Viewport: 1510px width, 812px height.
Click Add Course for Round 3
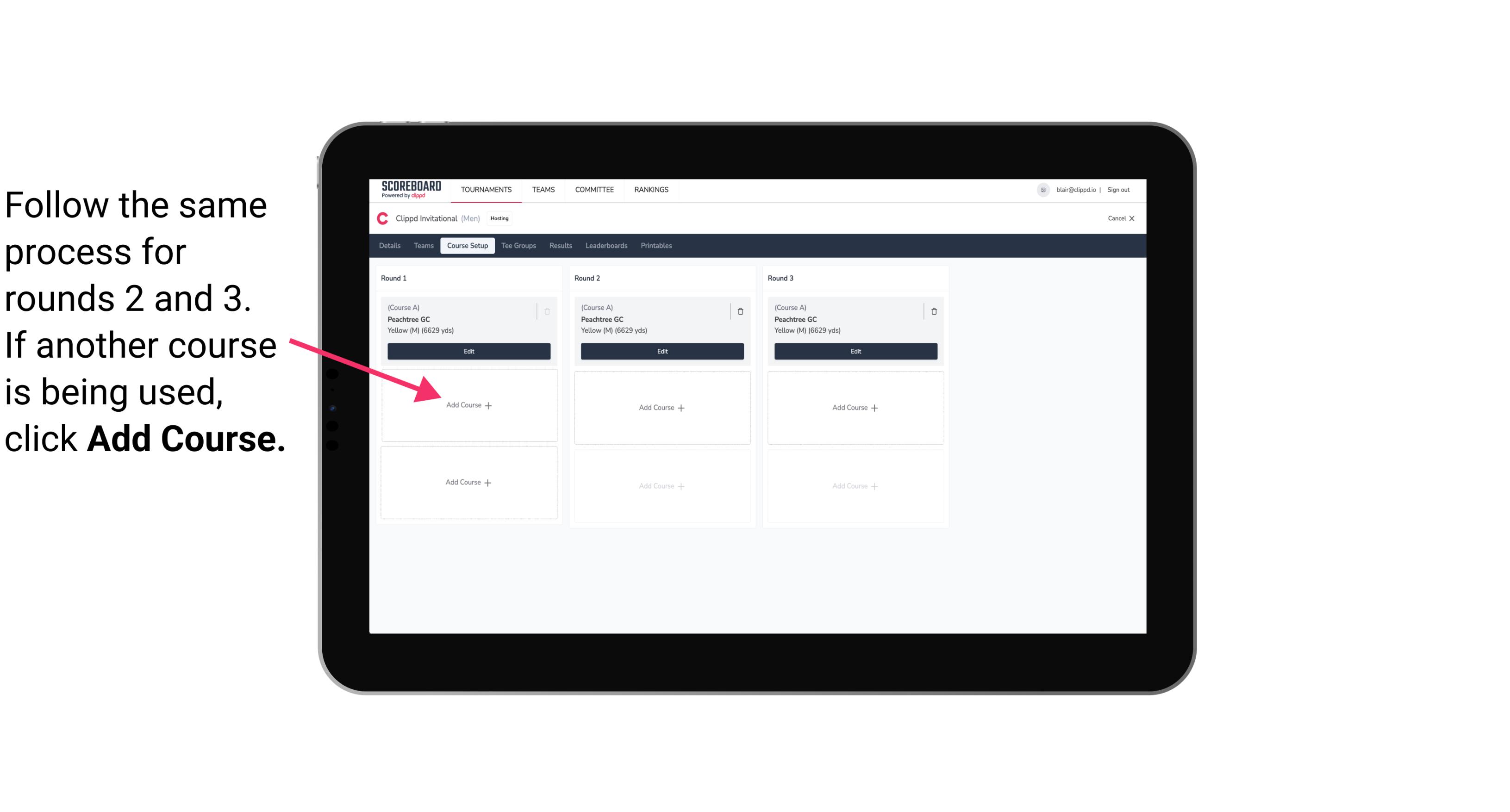[855, 407]
